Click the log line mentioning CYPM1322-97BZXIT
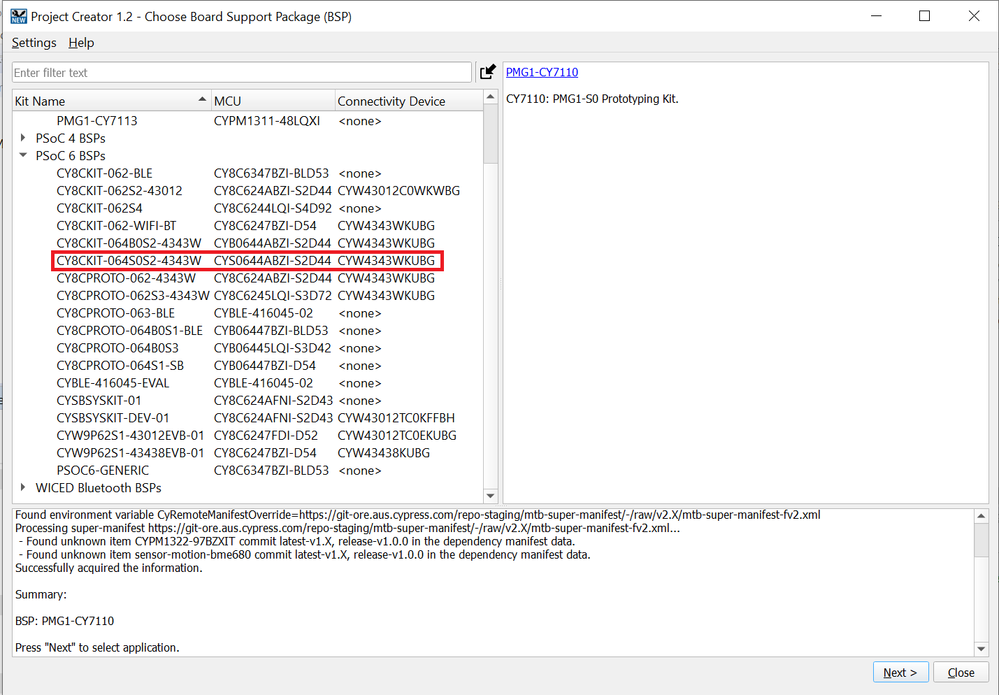Screen dimensions: 999x695 (x=296, y=541)
